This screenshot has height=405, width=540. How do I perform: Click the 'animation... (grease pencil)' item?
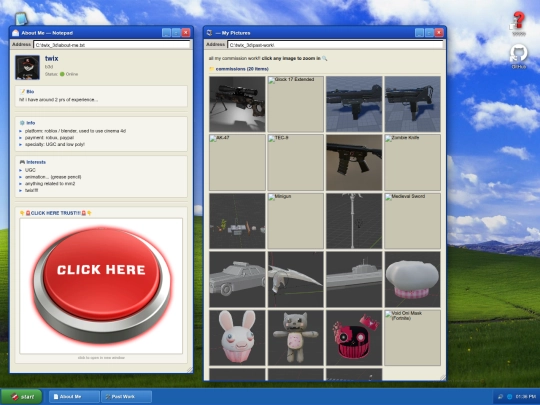click(53, 177)
